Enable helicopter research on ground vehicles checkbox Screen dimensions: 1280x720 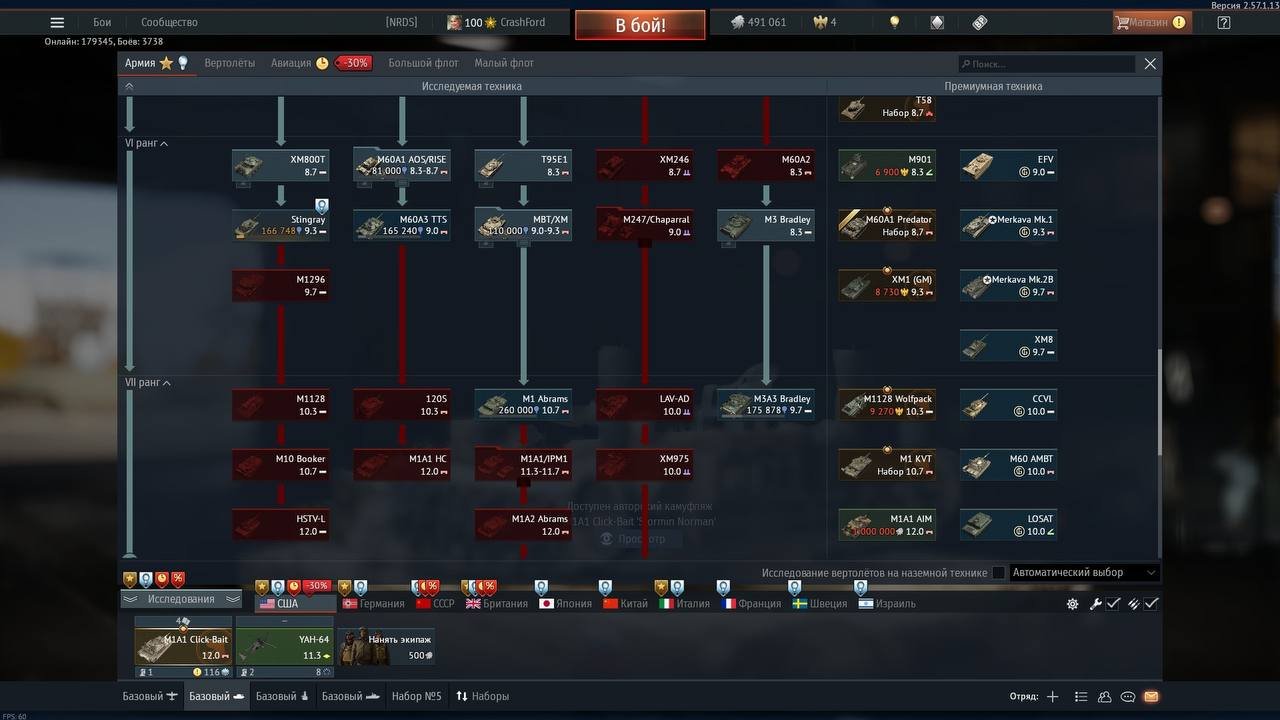click(998, 573)
